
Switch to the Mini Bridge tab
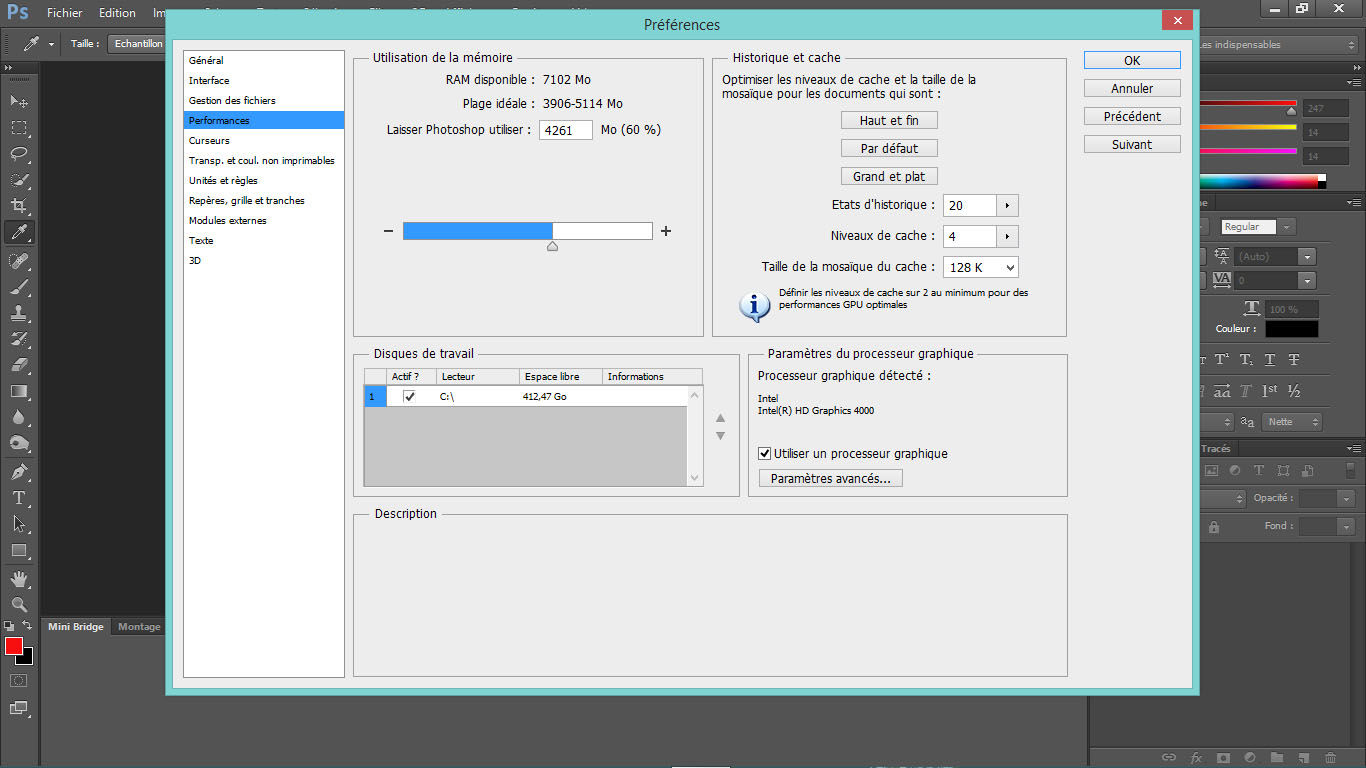click(x=76, y=627)
